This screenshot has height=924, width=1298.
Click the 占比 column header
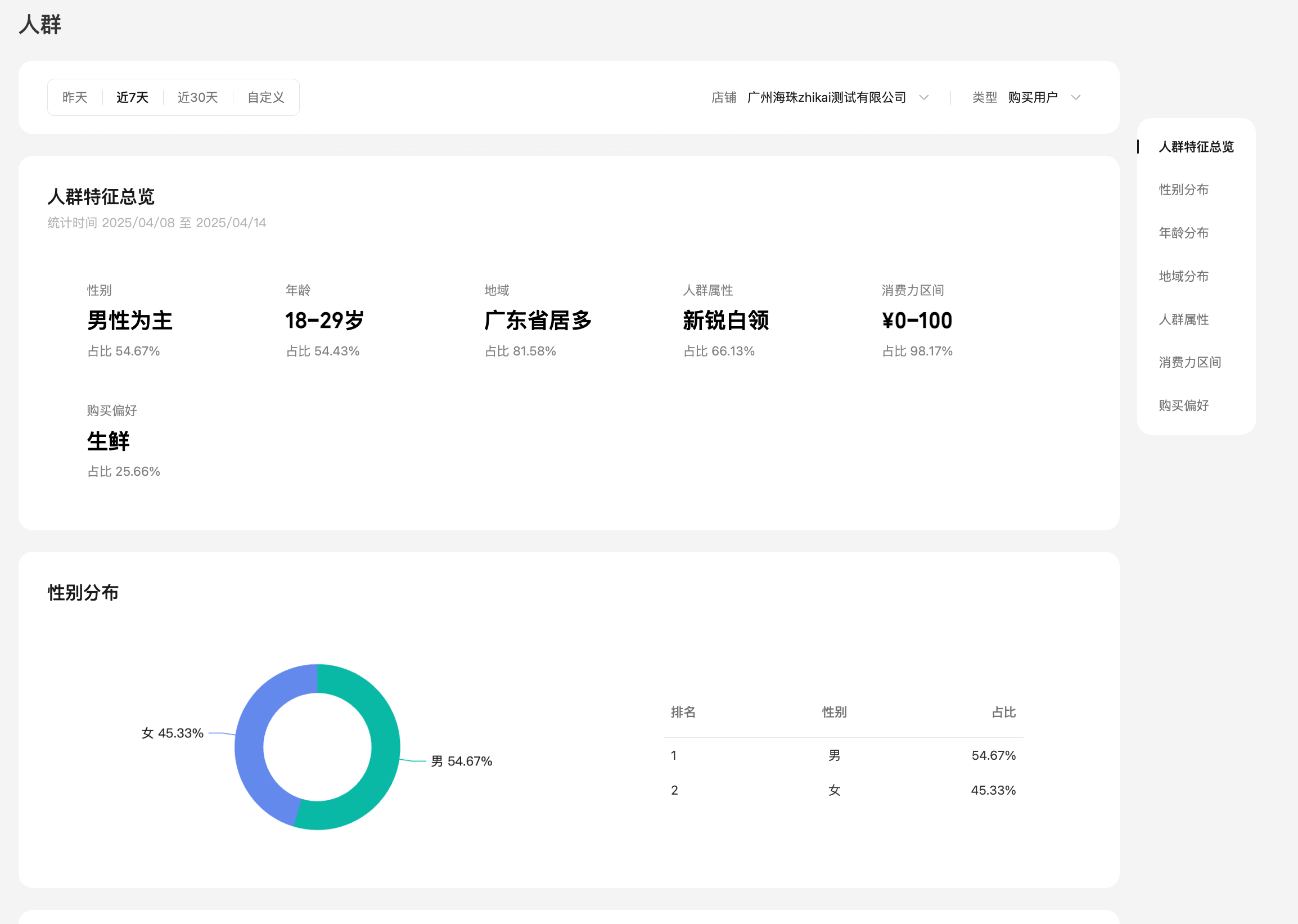tap(1003, 712)
